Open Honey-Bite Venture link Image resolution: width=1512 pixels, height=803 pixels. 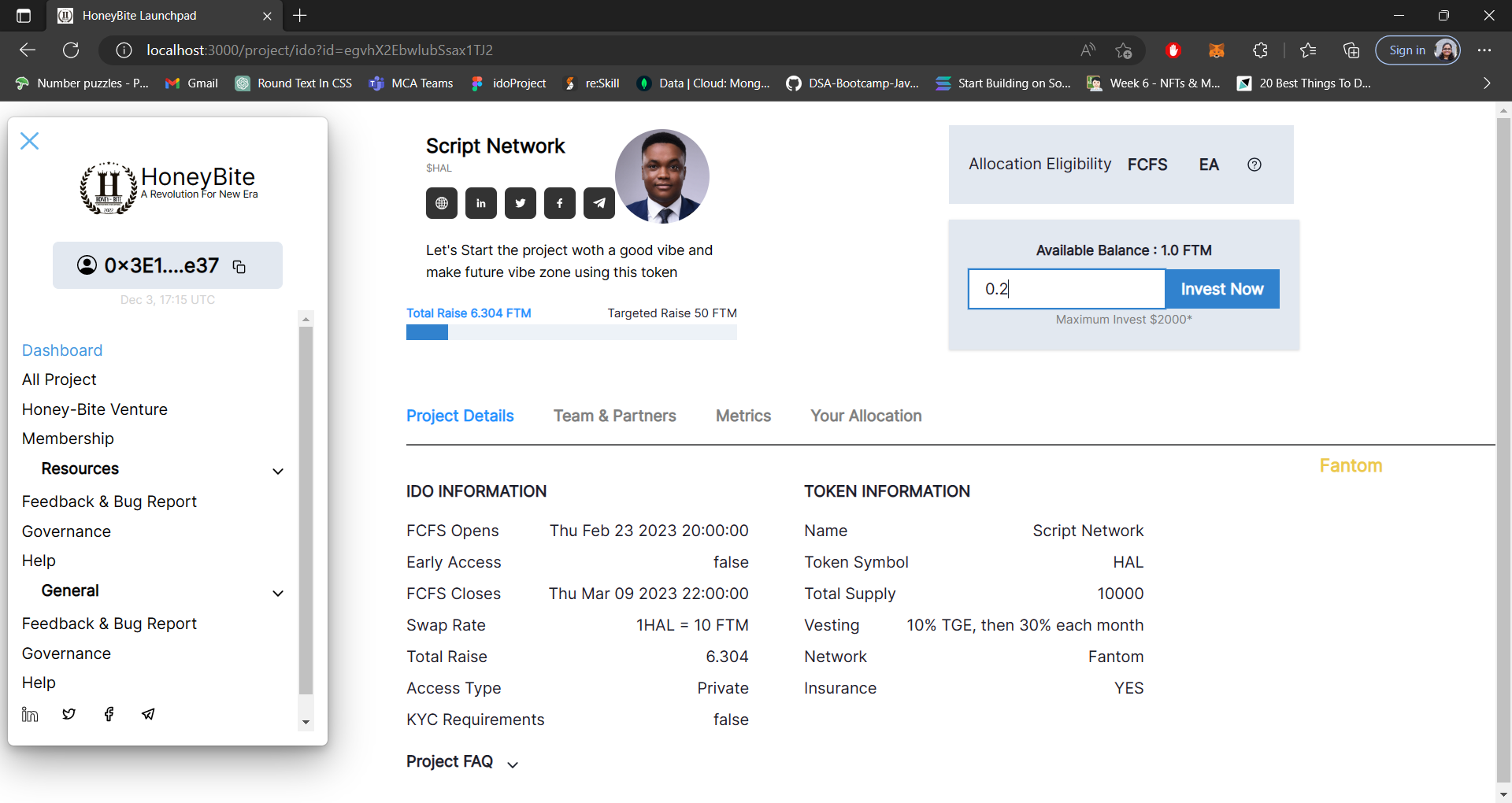[94, 409]
